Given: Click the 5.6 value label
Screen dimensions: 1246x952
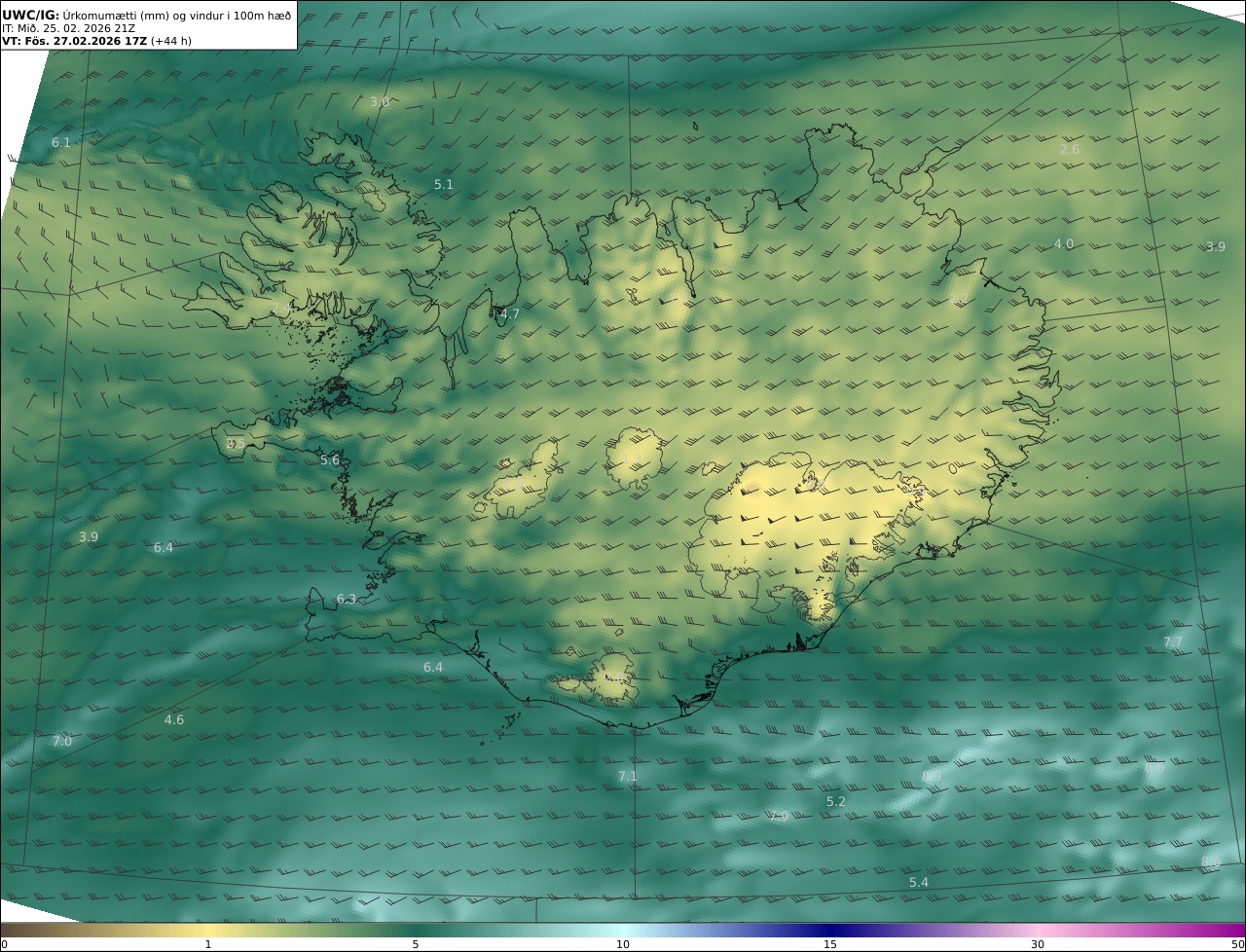Looking at the screenshot, I should (330, 459).
